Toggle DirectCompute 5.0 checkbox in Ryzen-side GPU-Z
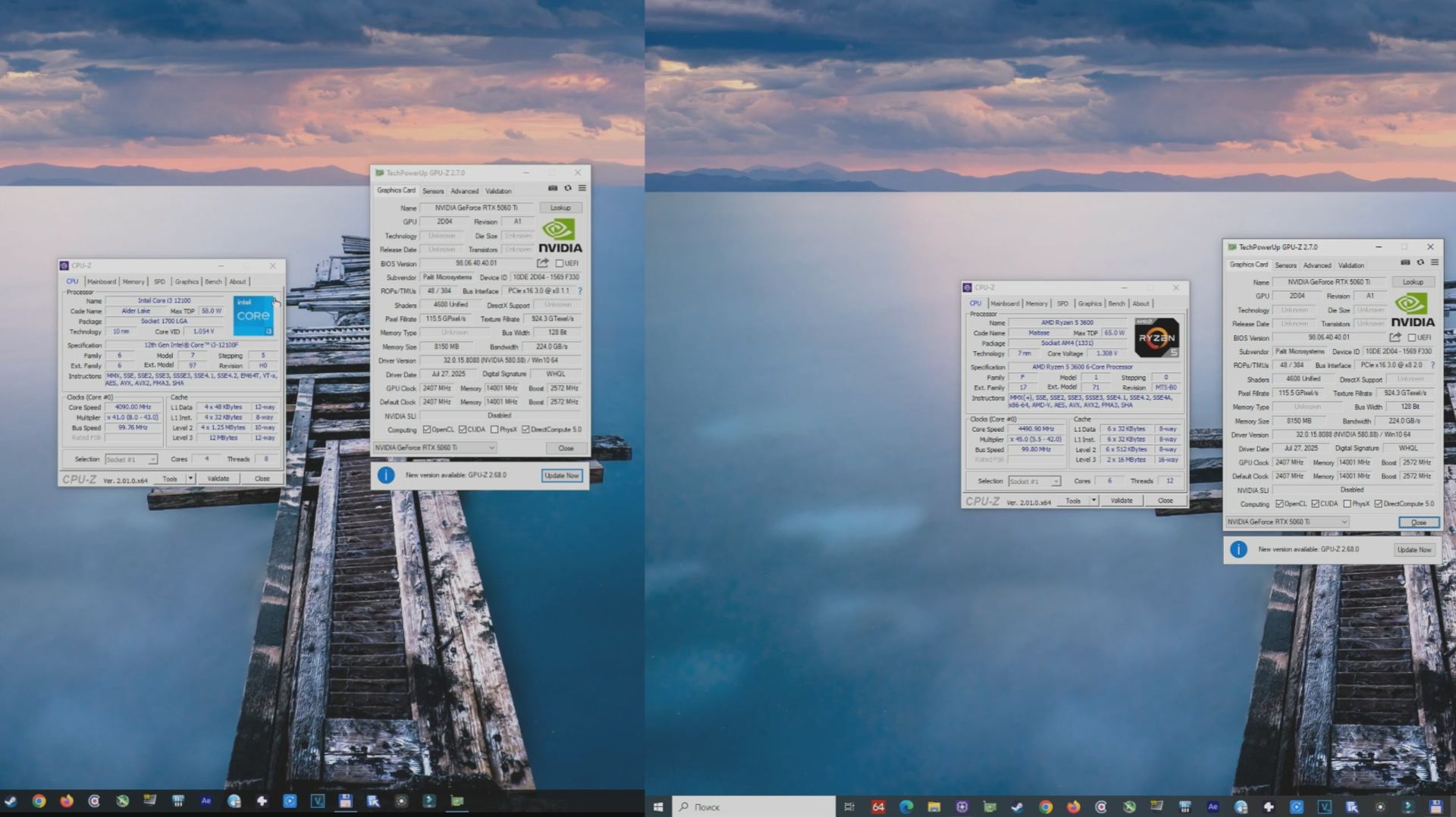The width and height of the screenshot is (1456, 817). click(x=1378, y=504)
